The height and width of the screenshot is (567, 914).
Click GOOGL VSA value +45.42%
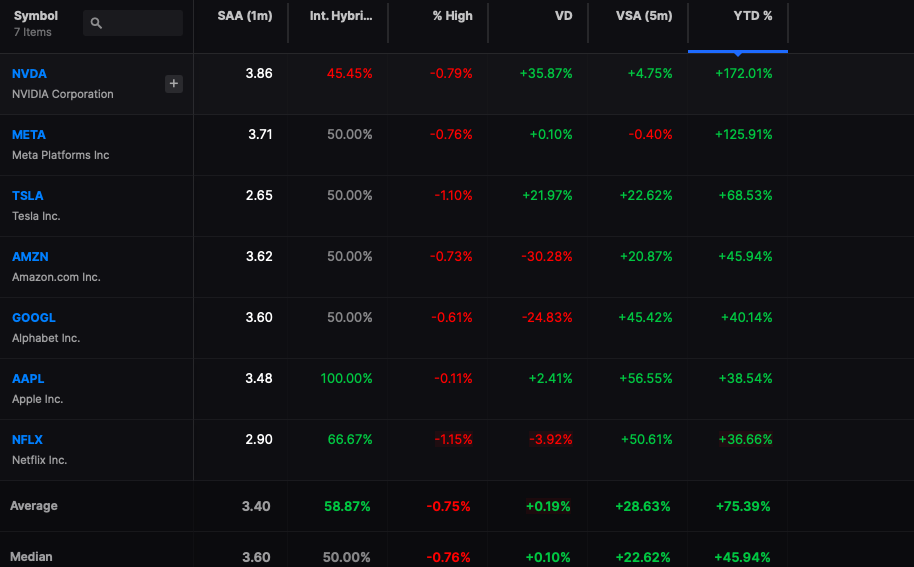pyautogui.click(x=645, y=318)
